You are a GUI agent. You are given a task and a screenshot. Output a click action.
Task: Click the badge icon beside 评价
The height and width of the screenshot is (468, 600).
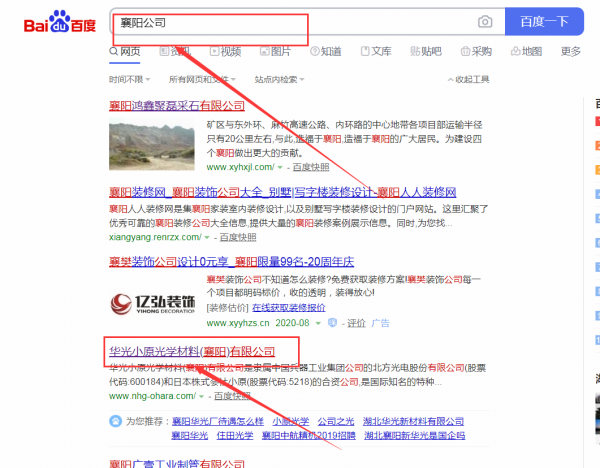coord(332,323)
